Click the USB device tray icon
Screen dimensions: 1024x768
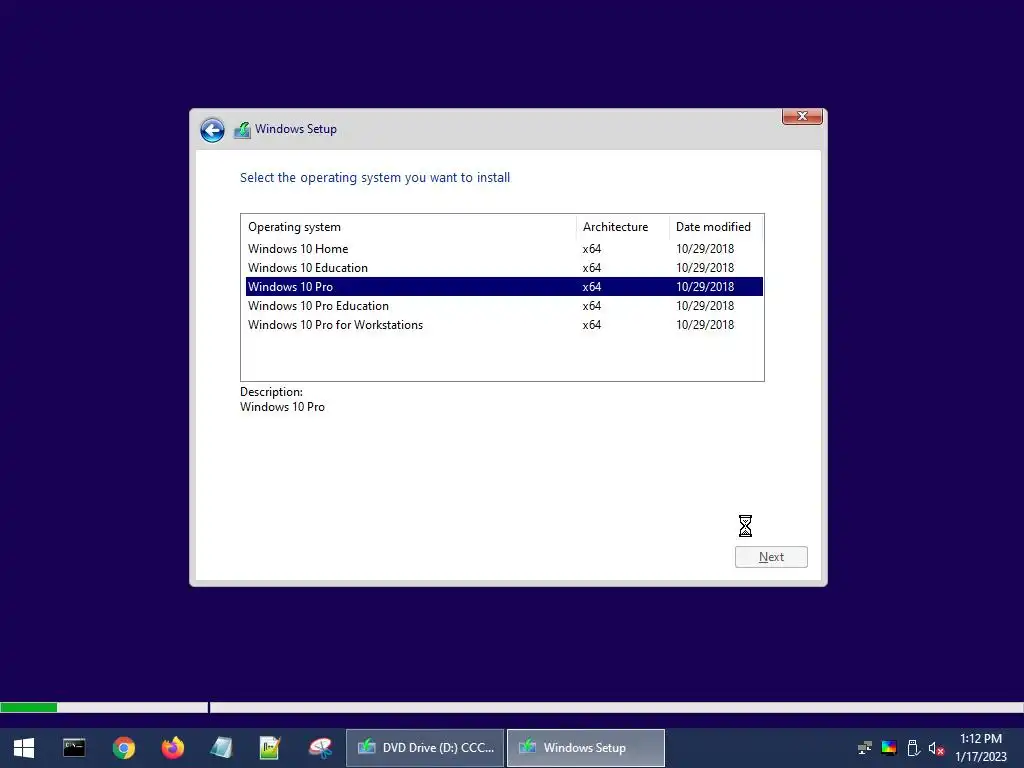914,748
